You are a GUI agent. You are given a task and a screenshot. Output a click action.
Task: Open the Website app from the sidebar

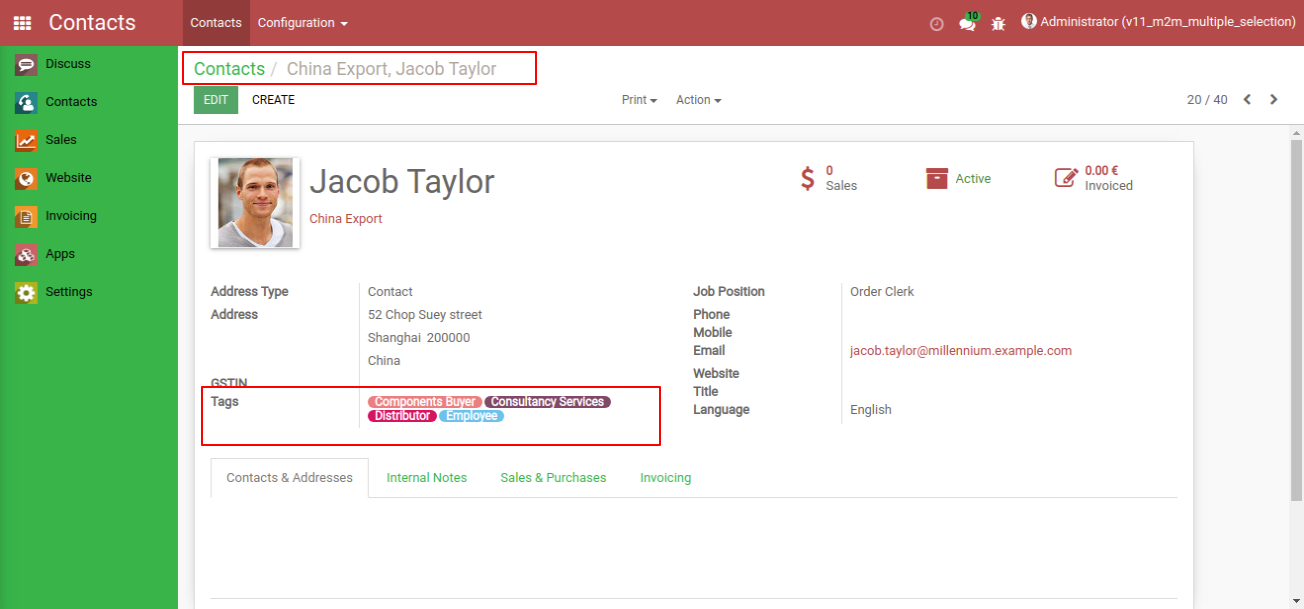[68, 177]
